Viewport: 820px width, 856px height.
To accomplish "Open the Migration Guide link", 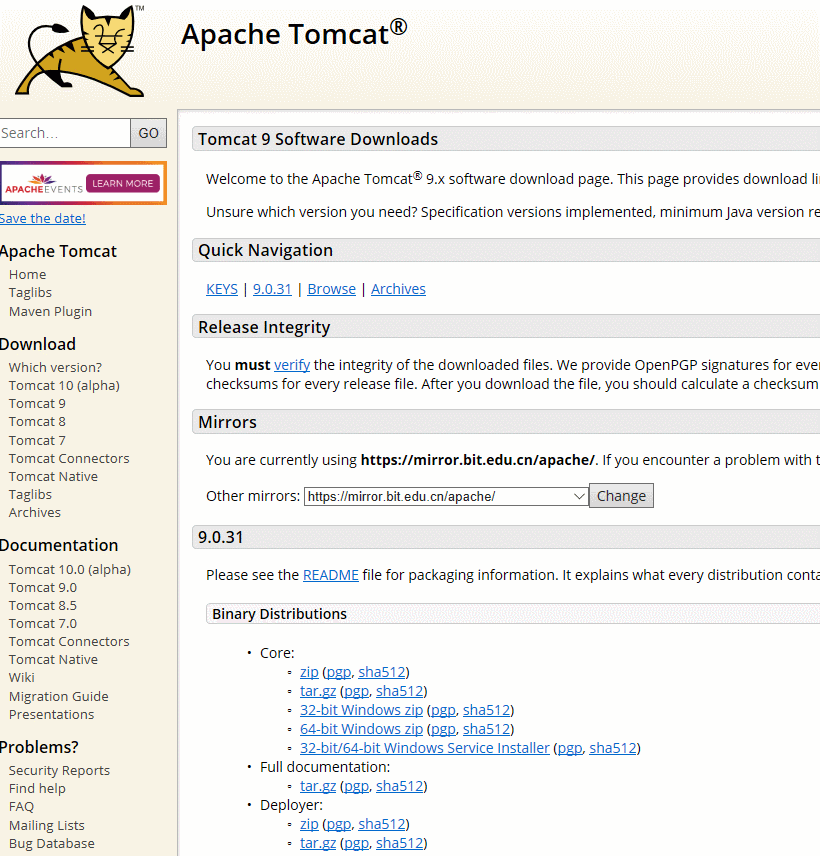I will click(58, 697).
